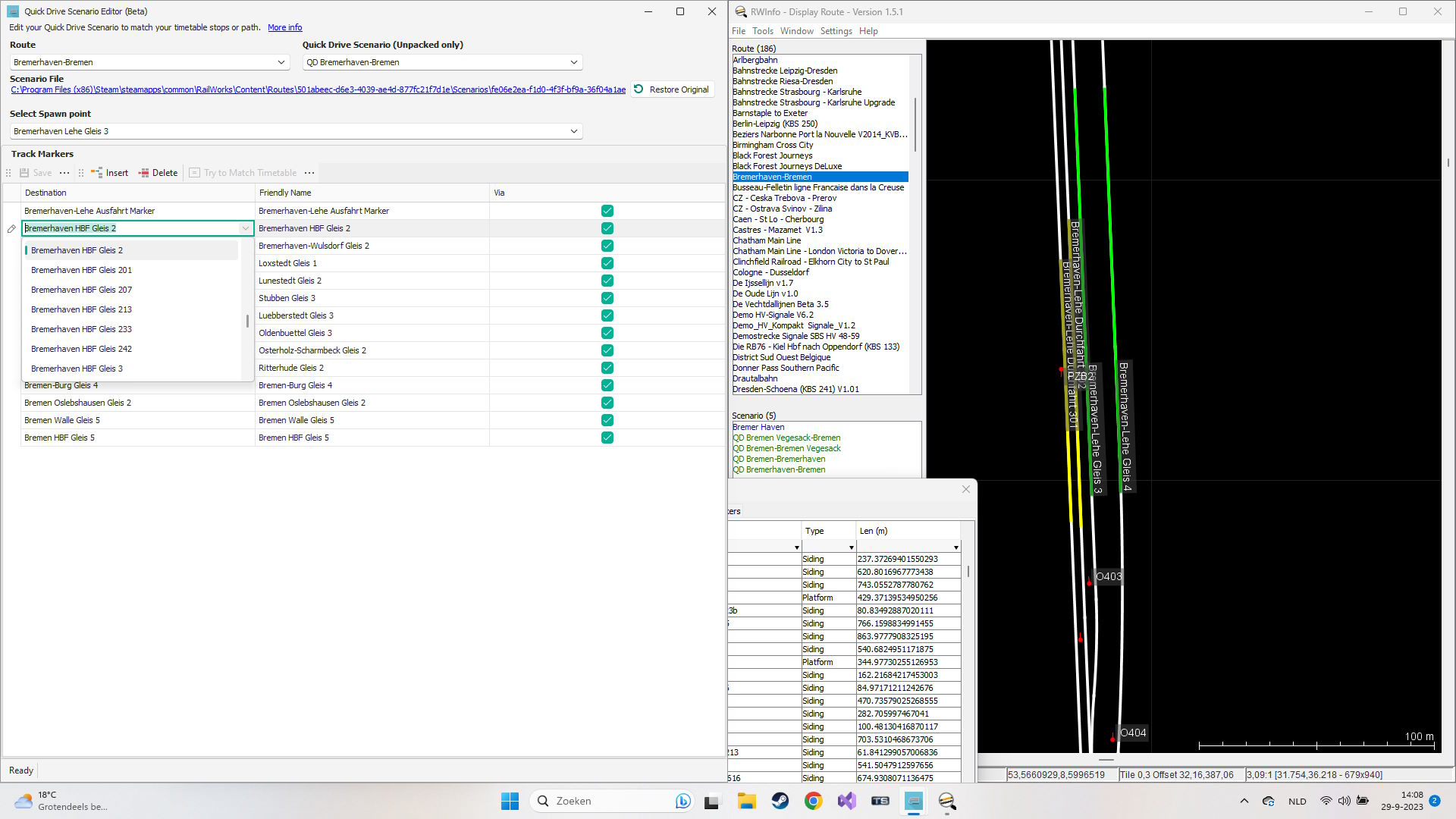
Task: Click the Task View taskbar icon
Action: [x=711, y=801]
